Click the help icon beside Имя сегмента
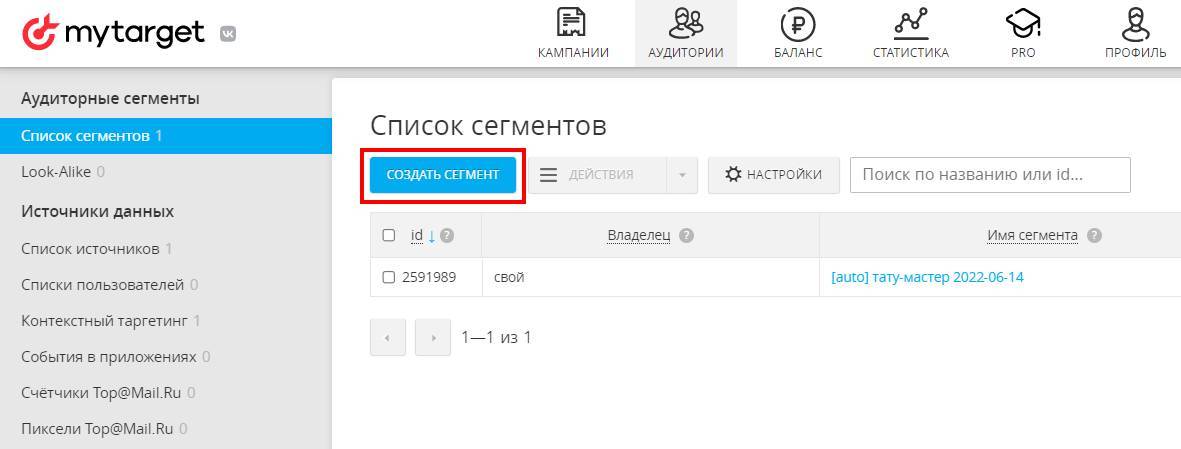Image resolution: width=1181 pixels, height=449 pixels. 1094,236
